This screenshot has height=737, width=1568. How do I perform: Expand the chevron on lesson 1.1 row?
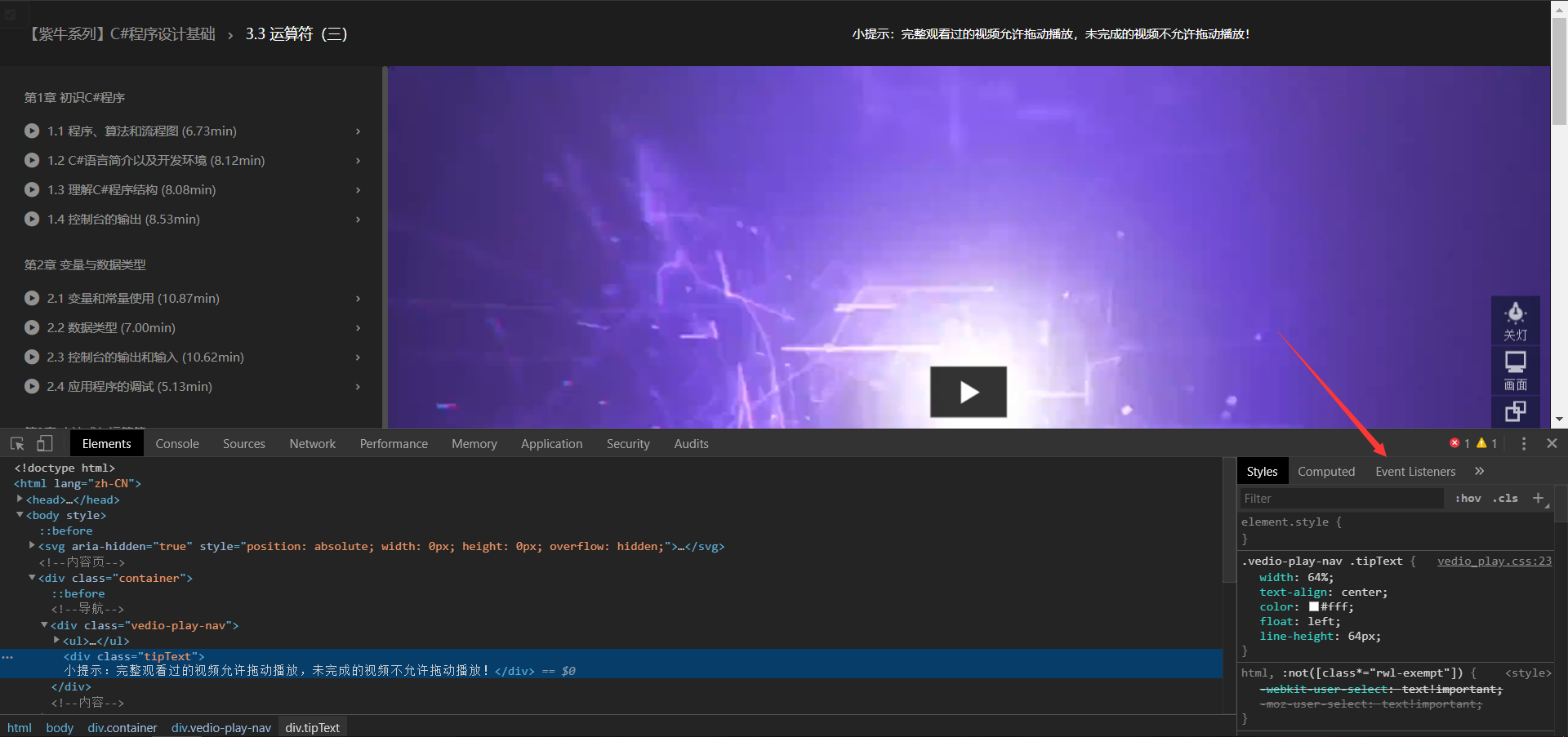(x=358, y=131)
